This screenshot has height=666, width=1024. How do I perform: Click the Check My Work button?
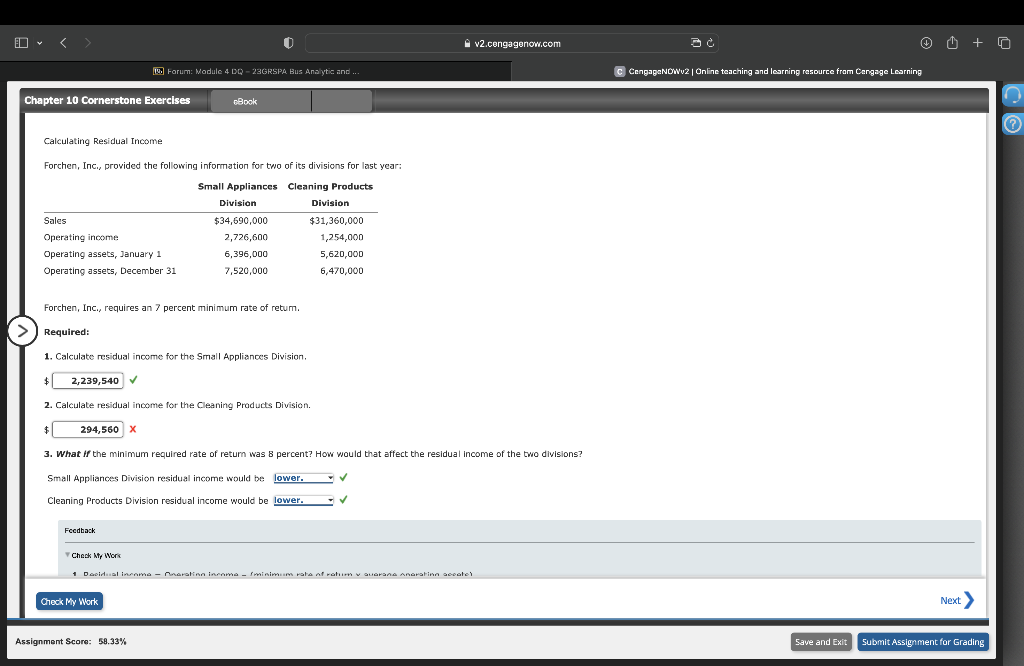point(69,601)
